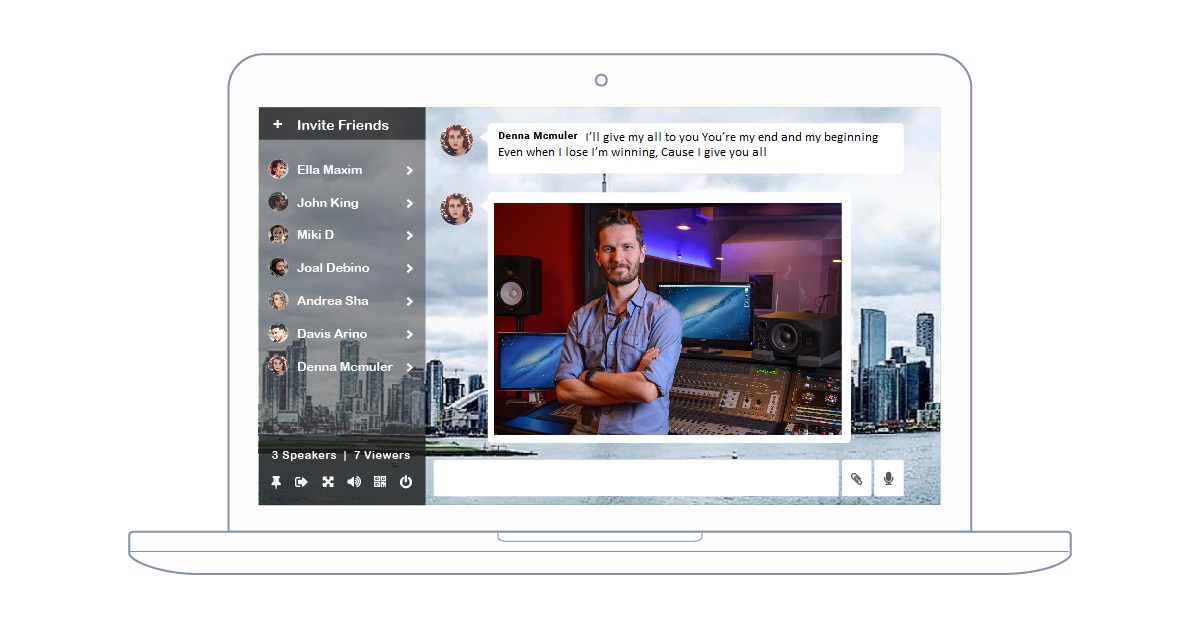Click the plus icon next to Invite Friends
Image resolution: width=1200 pixels, height=628 pixels.
(278, 125)
